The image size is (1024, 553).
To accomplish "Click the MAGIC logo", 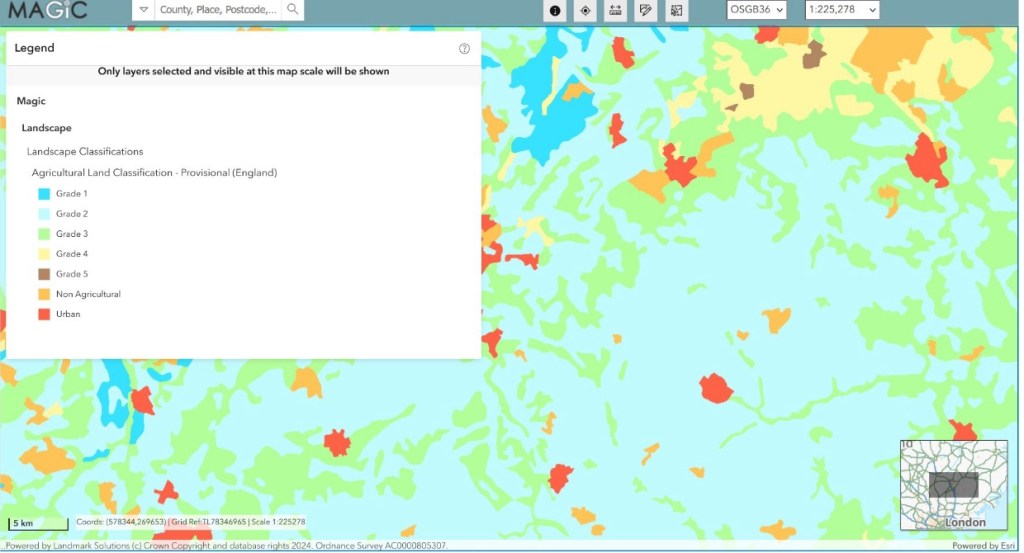I will (x=48, y=11).
